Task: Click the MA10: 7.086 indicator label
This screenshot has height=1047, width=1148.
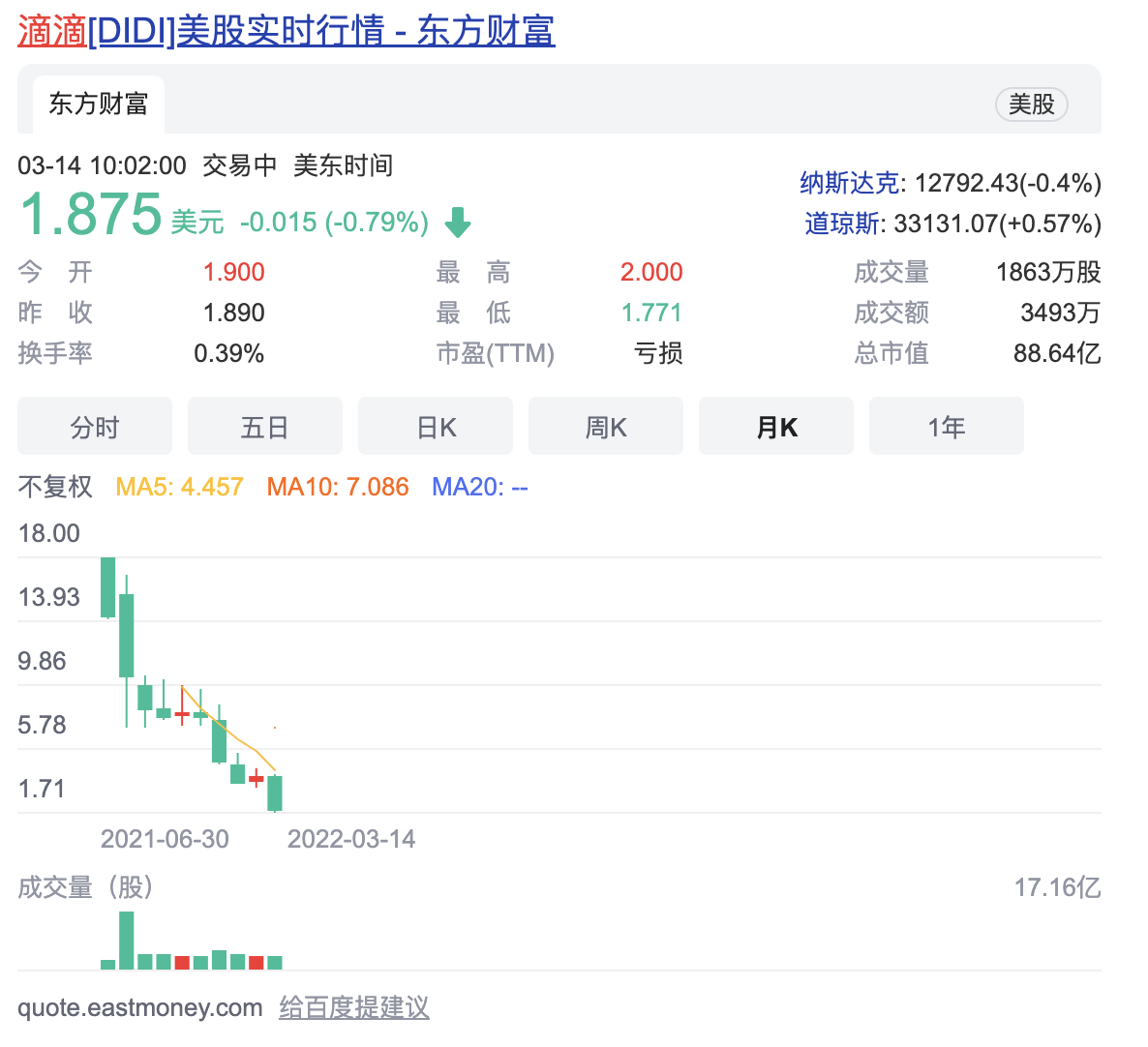Action: (338, 488)
